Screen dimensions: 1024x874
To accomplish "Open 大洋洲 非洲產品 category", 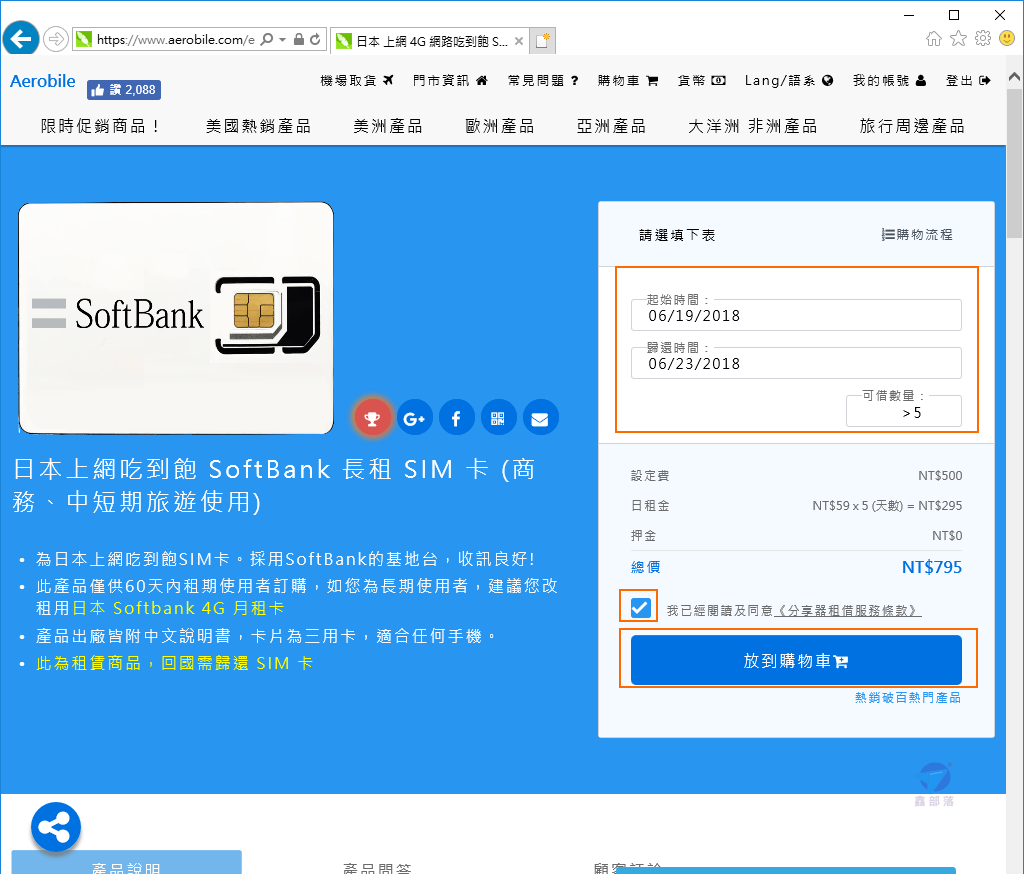I will click(x=752, y=126).
